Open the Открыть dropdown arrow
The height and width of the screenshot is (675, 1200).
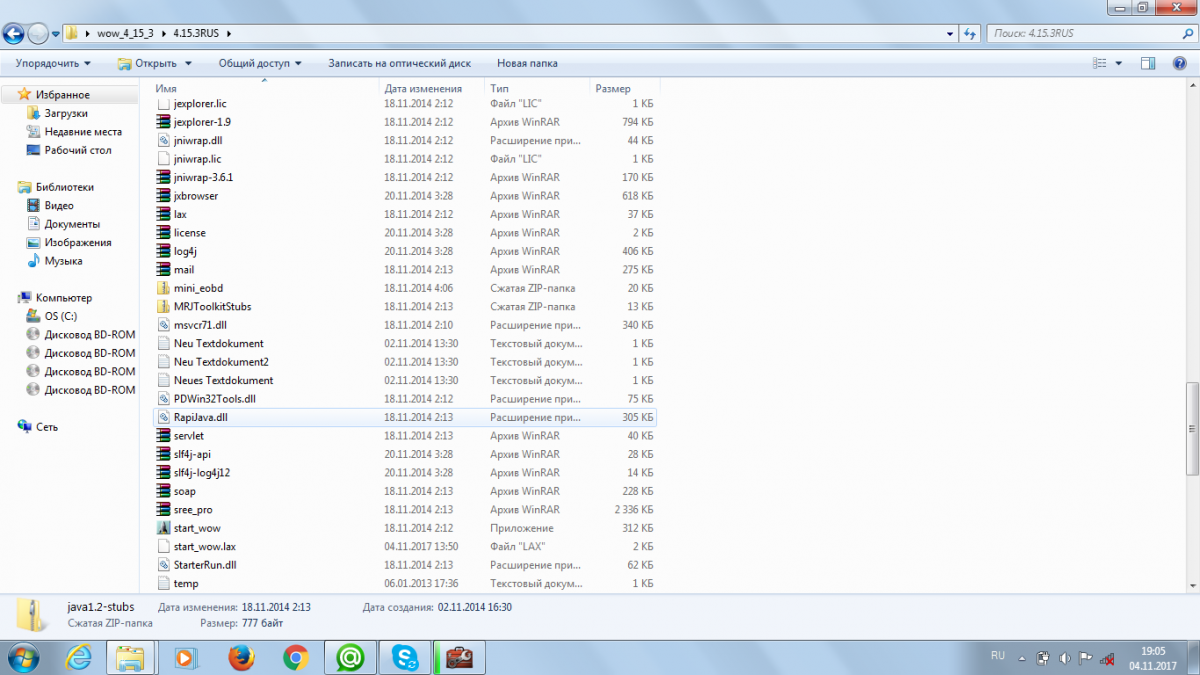click(187, 63)
